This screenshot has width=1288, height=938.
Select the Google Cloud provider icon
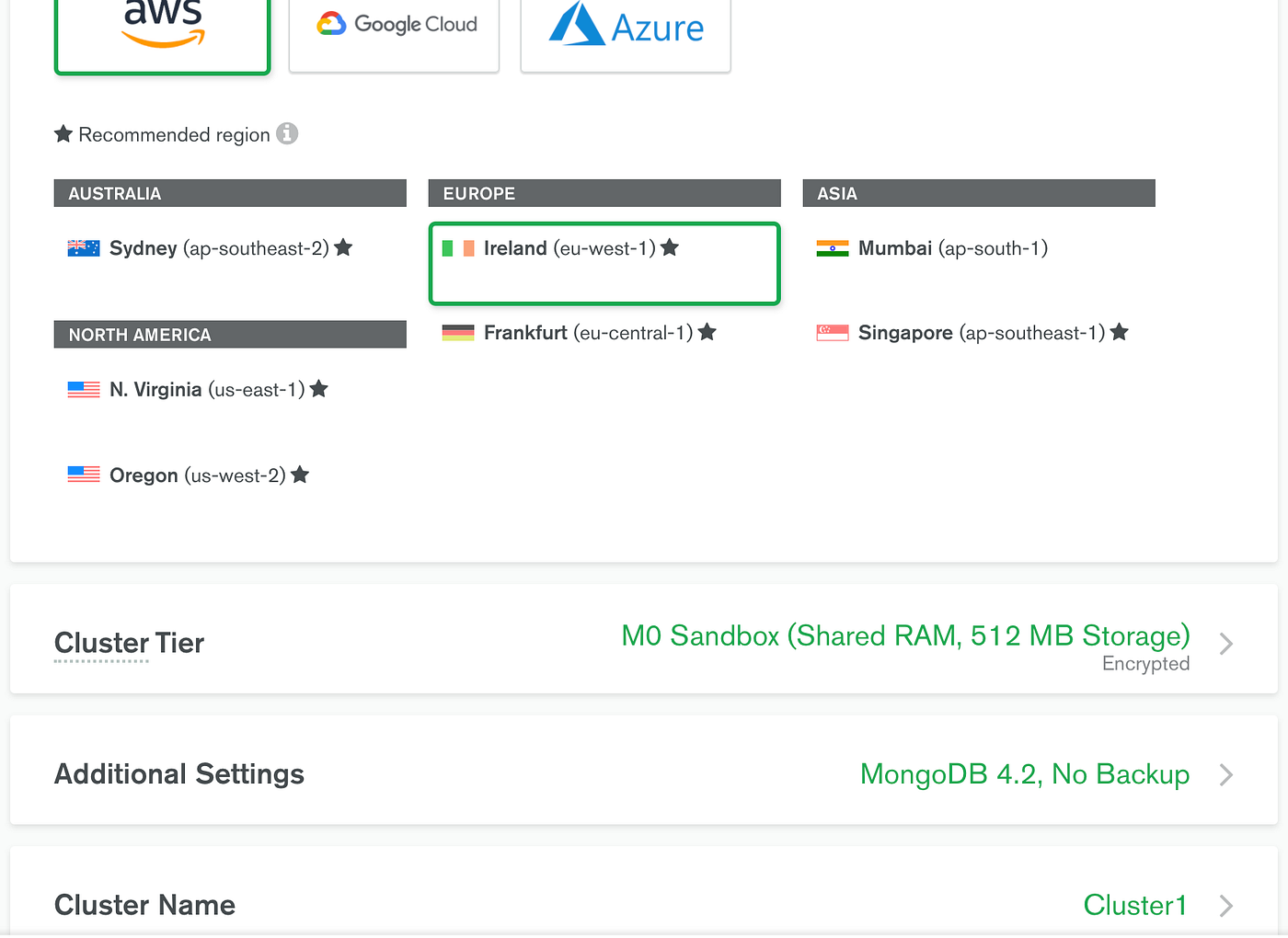point(394,24)
